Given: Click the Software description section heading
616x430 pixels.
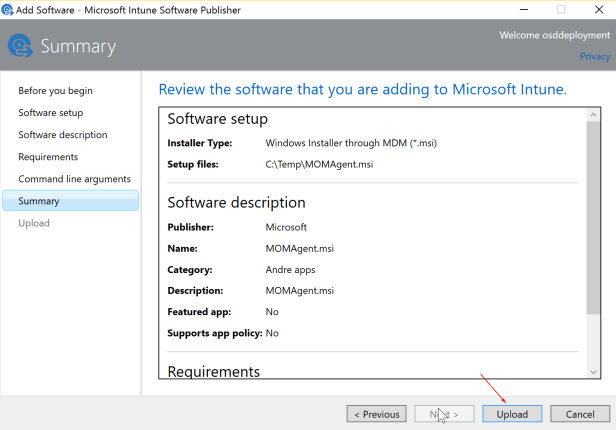Looking at the screenshot, I should pos(236,203).
